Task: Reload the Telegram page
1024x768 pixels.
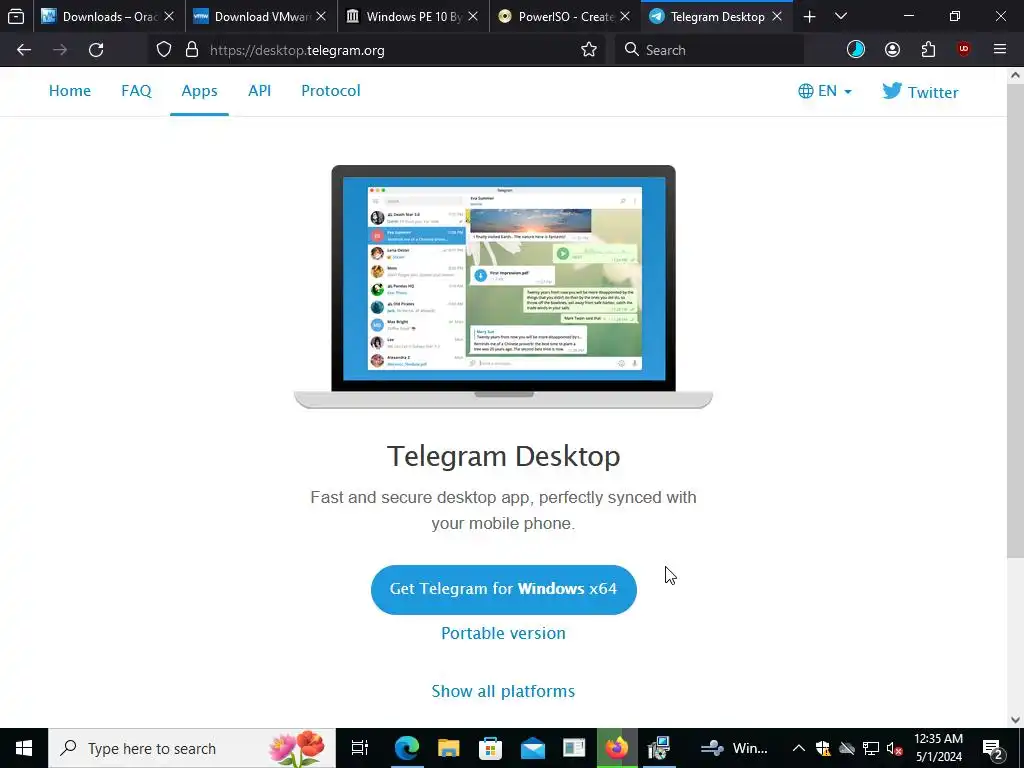Action: [x=96, y=50]
